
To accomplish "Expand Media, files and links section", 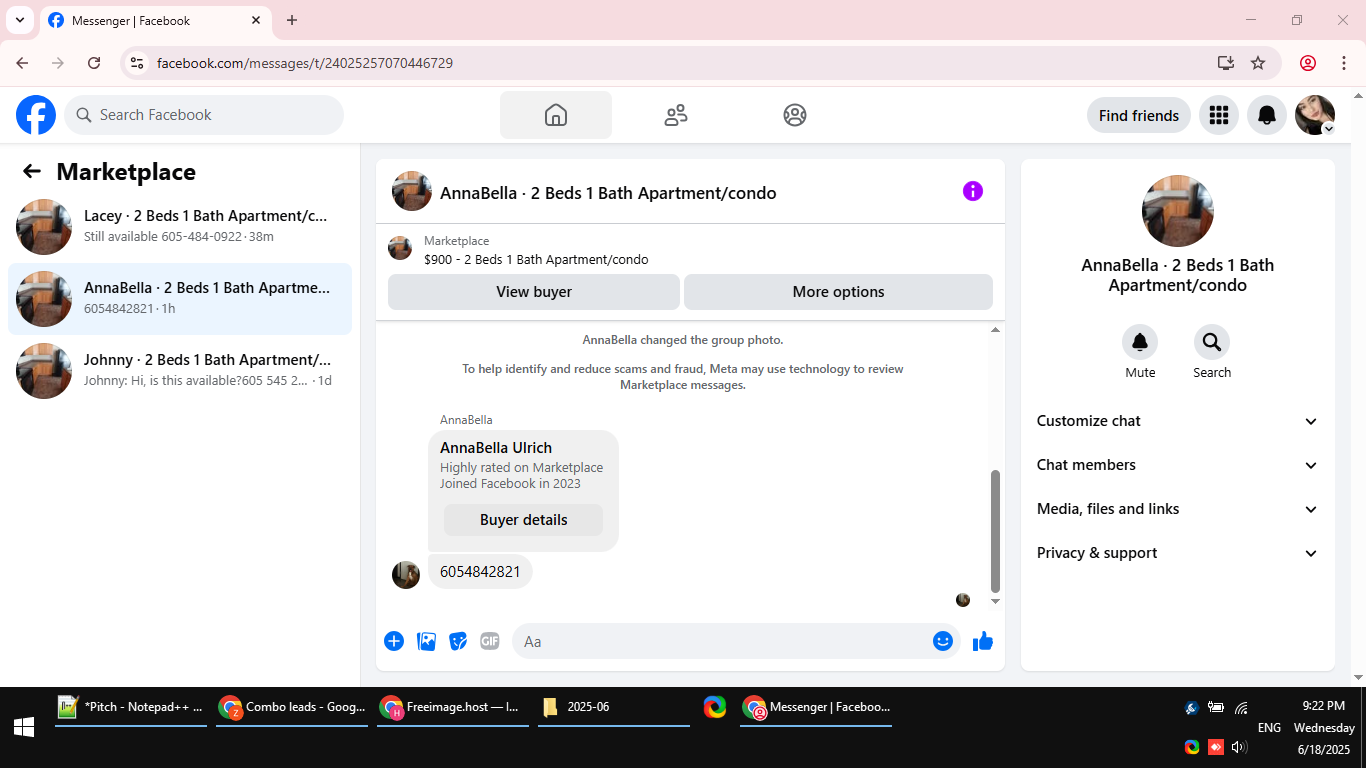I will [x=1178, y=509].
